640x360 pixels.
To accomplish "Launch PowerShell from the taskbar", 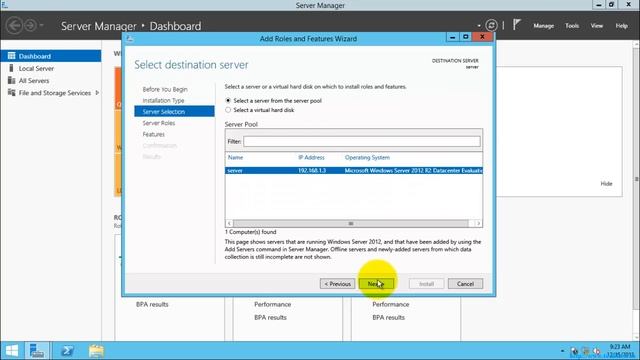I will click(x=67, y=351).
